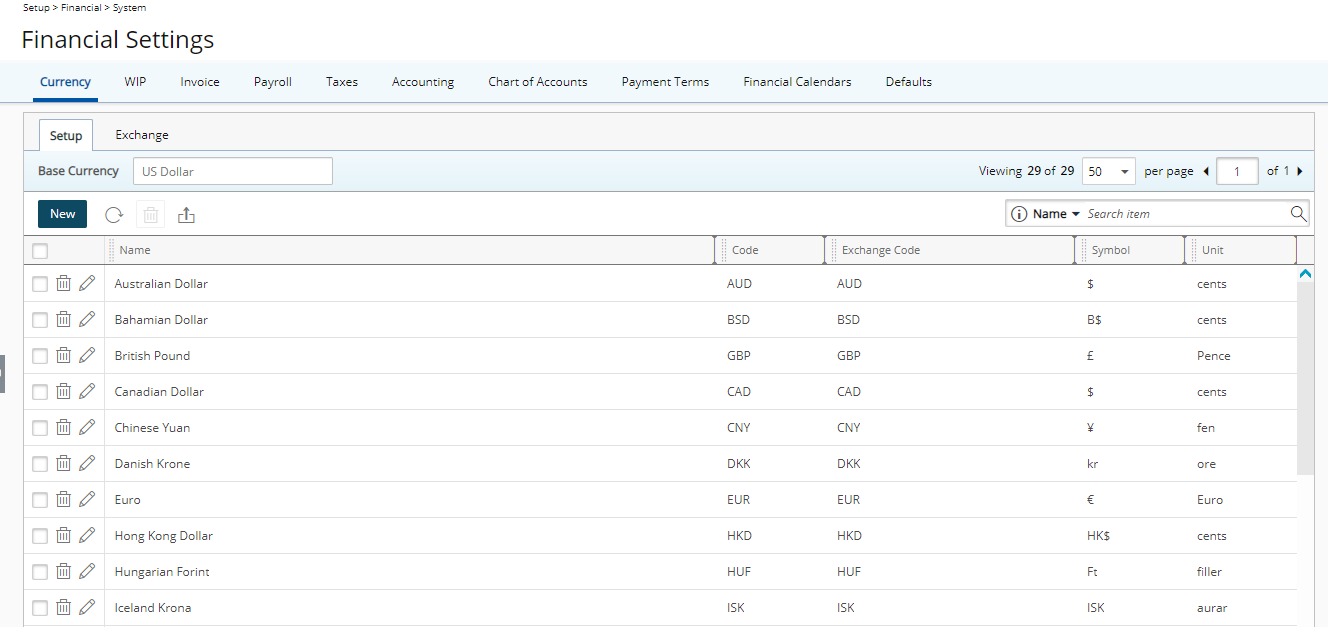Sort by the Name column header

[x=135, y=250]
